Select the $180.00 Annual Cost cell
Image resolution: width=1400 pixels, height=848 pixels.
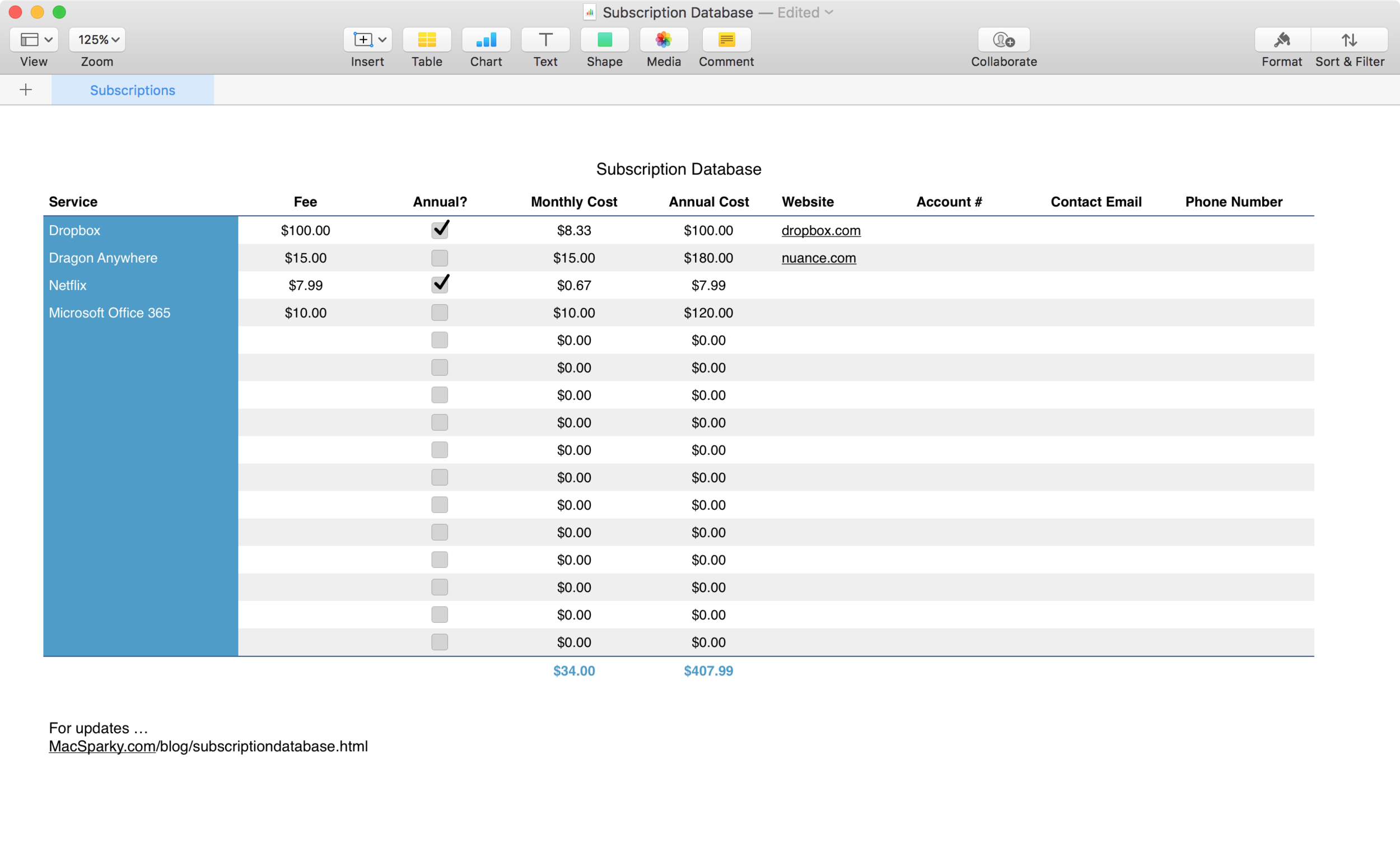coord(708,258)
